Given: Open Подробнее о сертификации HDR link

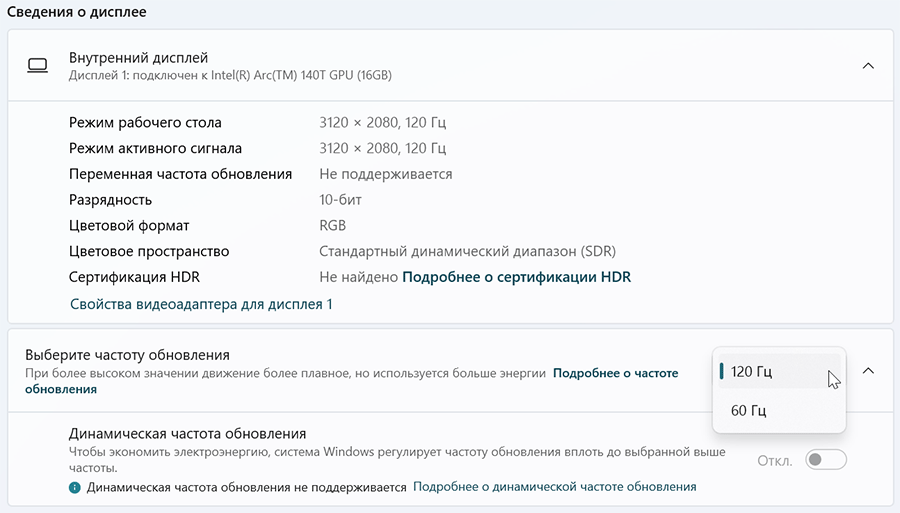Looking at the screenshot, I should pos(516,277).
